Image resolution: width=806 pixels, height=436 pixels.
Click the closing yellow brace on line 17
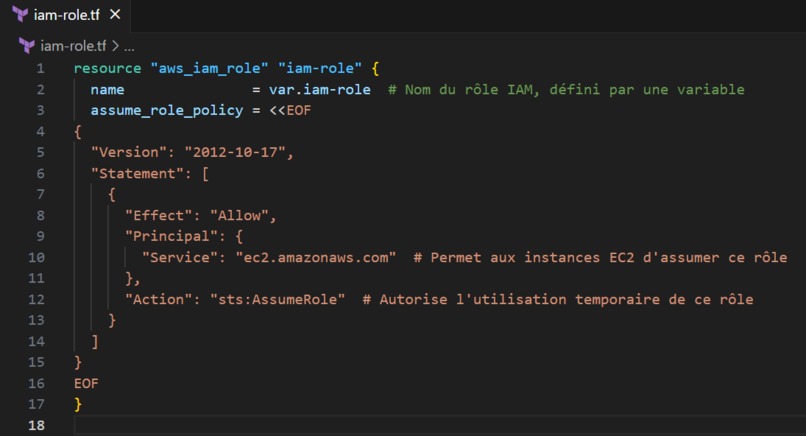[x=78, y=405]
